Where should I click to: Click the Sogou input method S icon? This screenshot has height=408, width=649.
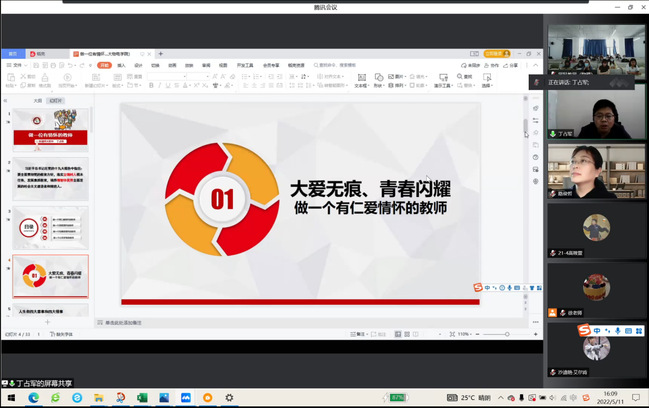pyautogui.click(x=478, y=289)
